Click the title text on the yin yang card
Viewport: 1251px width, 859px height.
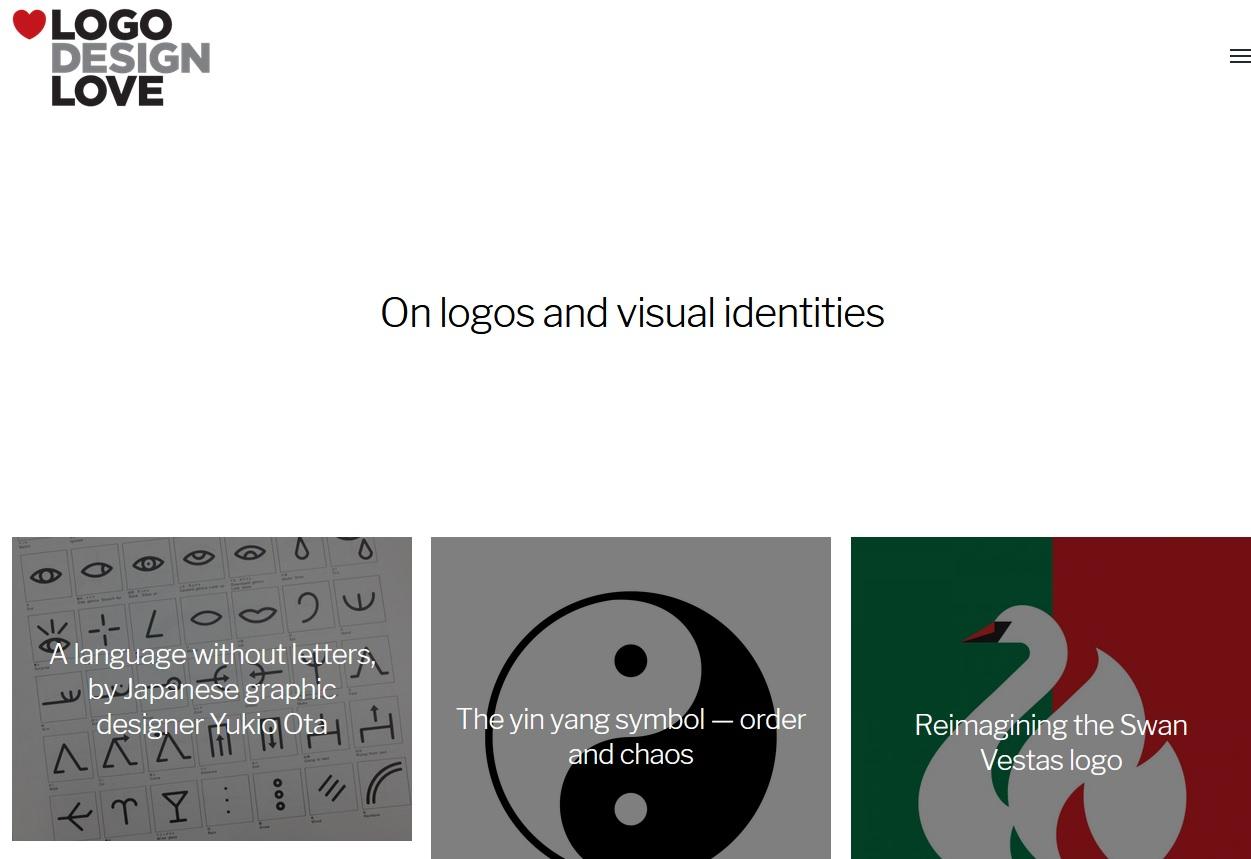tap(630, 736)
